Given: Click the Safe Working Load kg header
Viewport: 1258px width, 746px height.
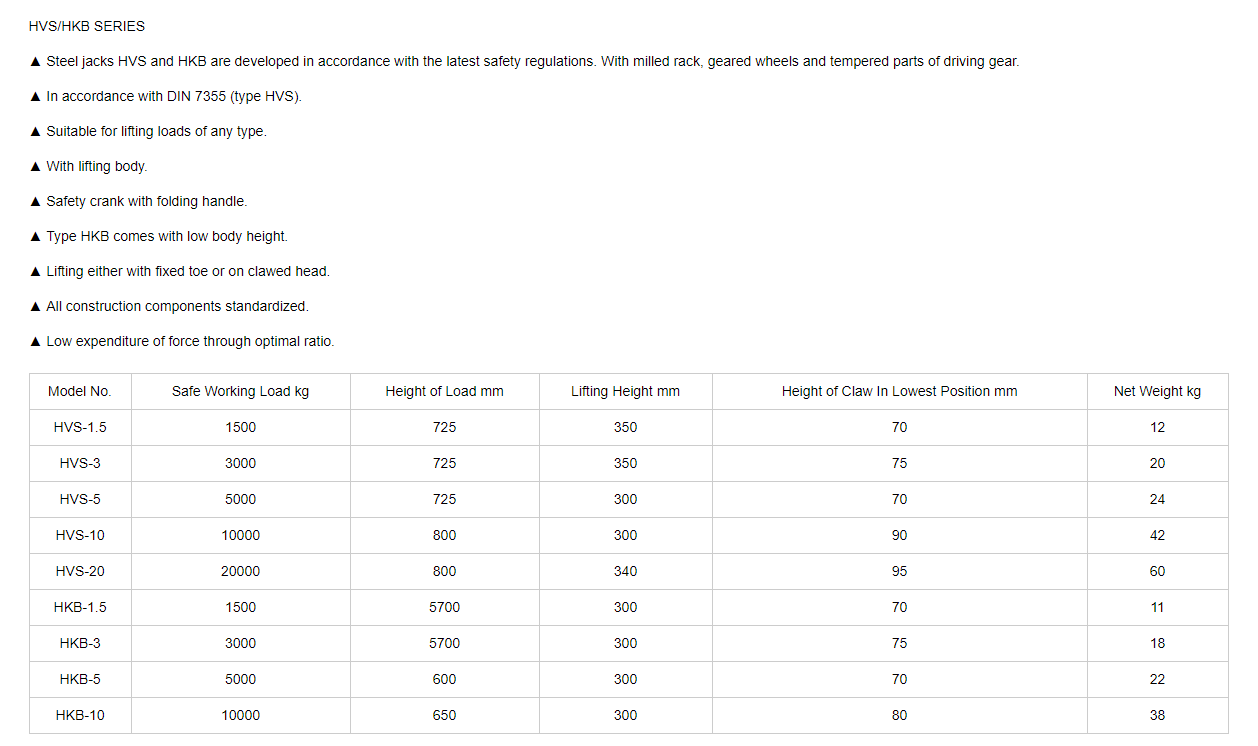Looking at the screenshot, I should (240, 391).
